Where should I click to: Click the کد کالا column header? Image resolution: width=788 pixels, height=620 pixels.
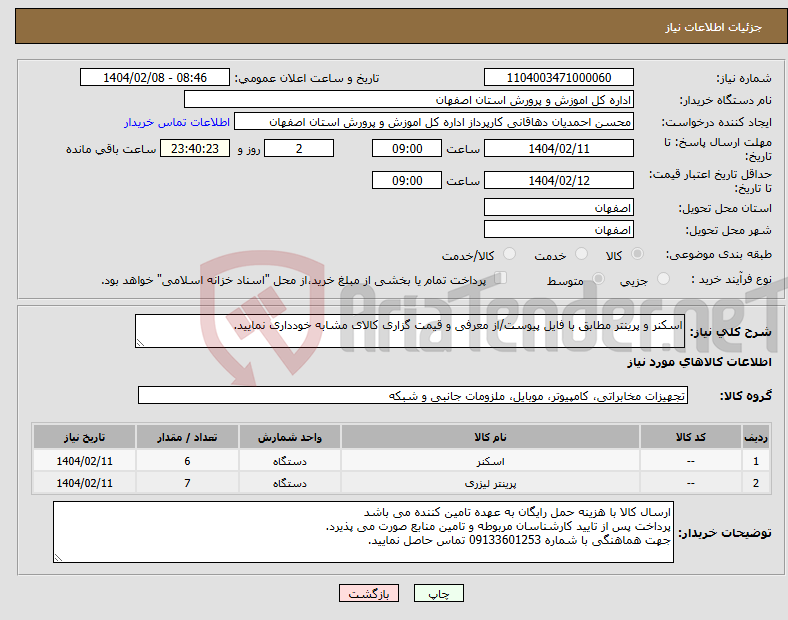[x=691, y=437]
